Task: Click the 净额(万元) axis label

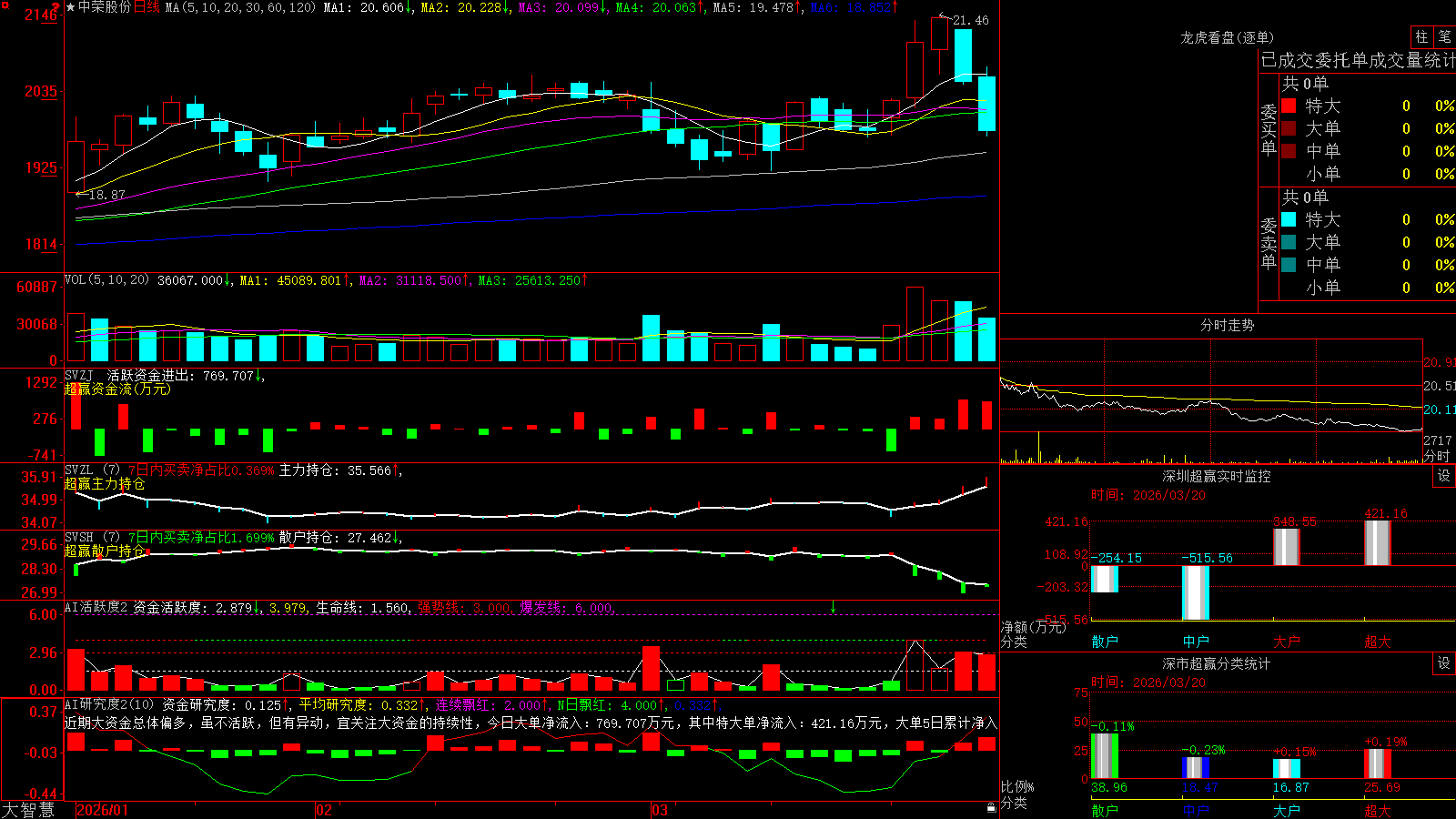Action: [1033, 627]
